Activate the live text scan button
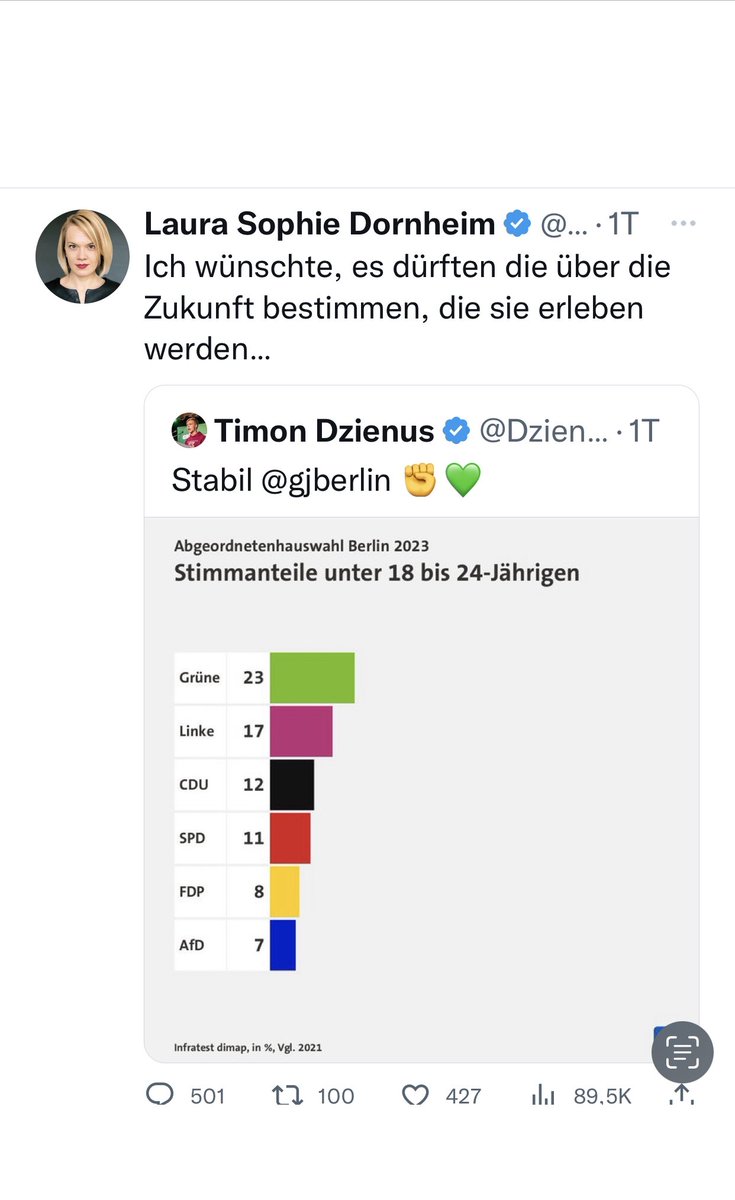Screen dimensions: 735x1200 click(x=682, y=1052)
